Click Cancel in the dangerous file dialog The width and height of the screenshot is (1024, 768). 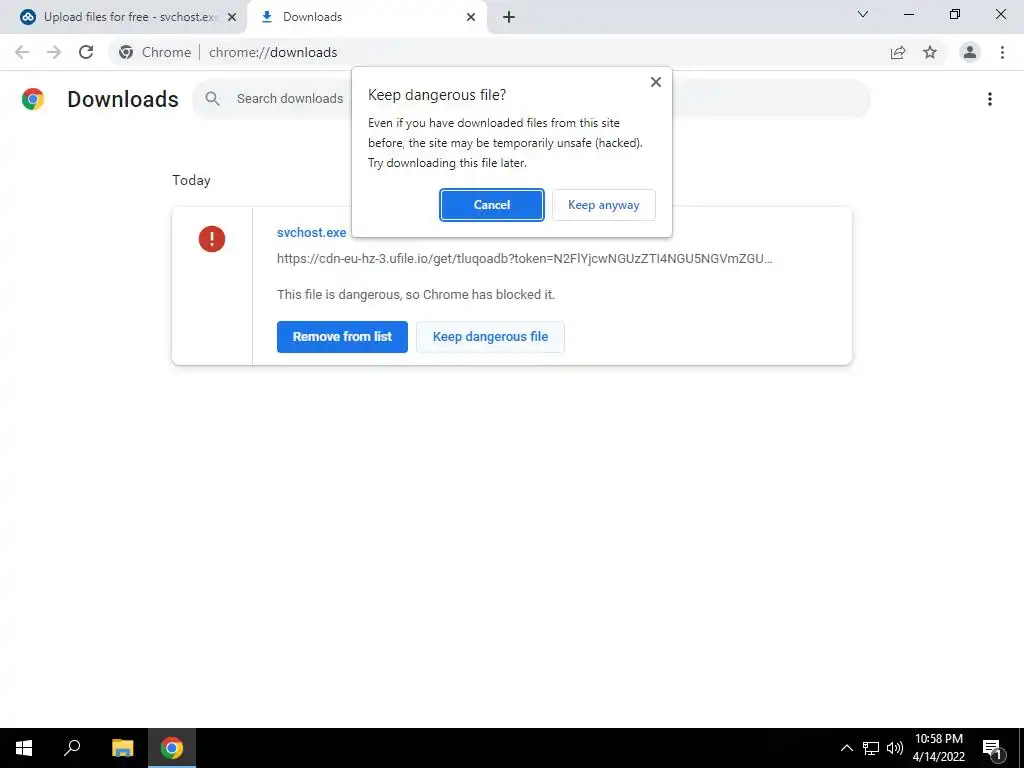pos(492,205)
